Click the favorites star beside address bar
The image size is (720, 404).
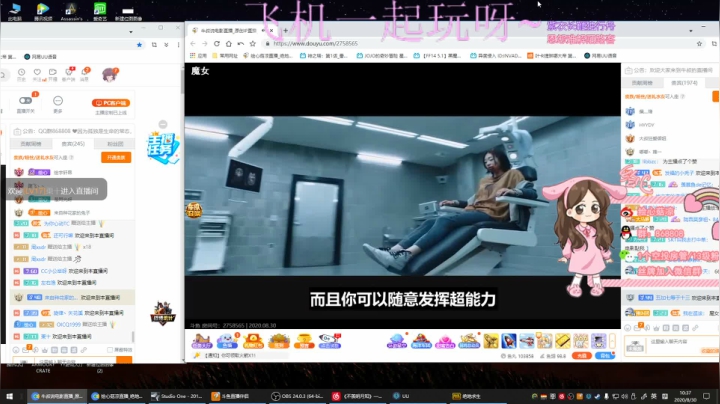(253, 44)
